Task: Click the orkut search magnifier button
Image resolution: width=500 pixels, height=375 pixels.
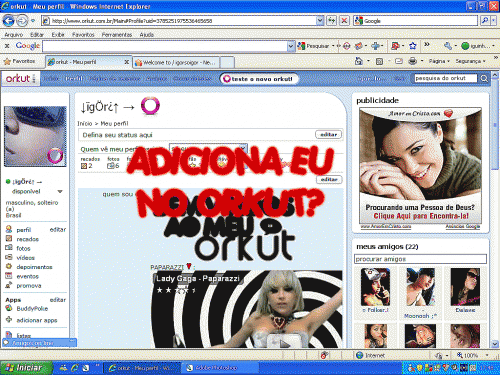Action: [484, 79]
